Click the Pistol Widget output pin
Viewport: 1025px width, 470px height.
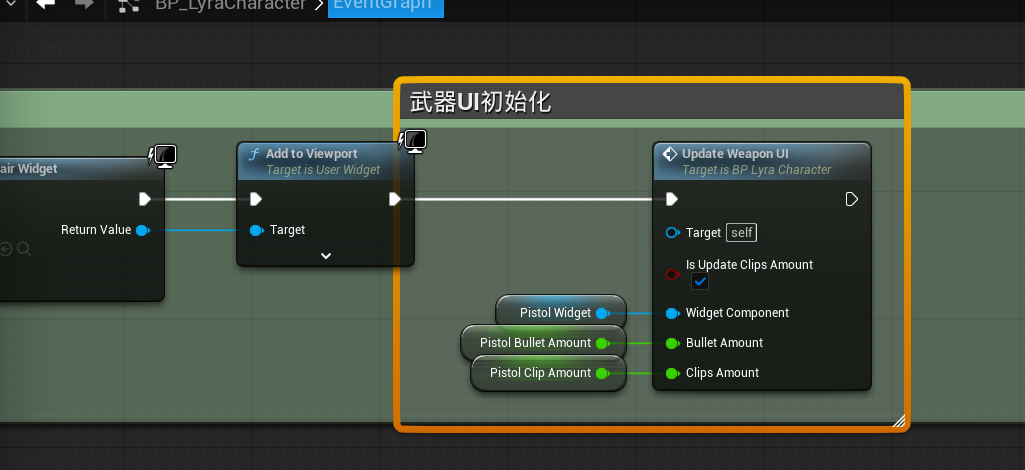602,313
